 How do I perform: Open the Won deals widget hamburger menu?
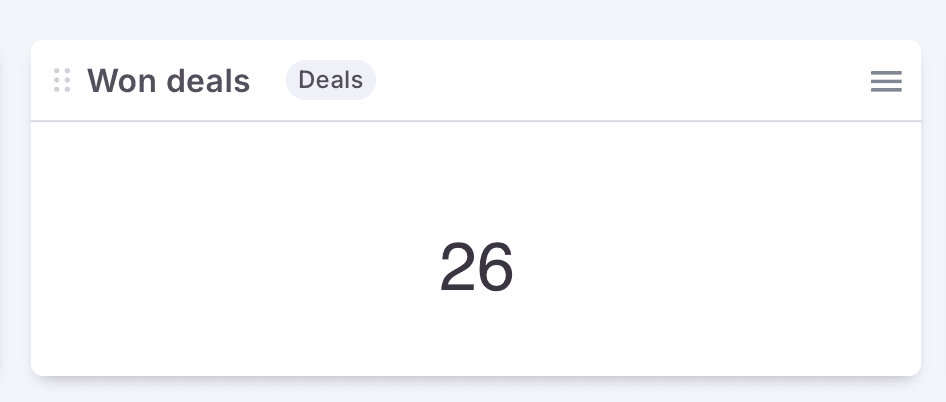click(886, 81)
